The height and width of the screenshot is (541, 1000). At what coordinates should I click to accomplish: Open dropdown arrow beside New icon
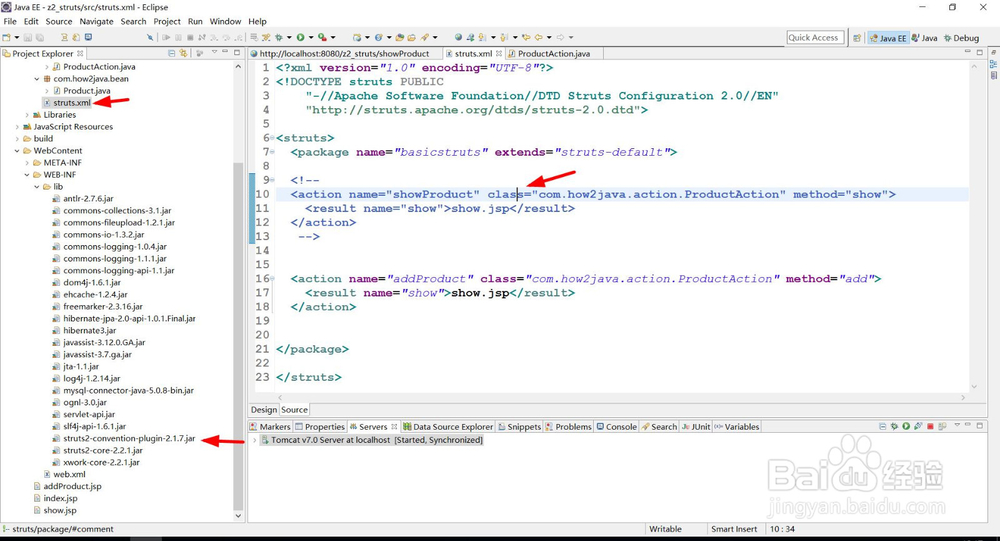point(17,37)
